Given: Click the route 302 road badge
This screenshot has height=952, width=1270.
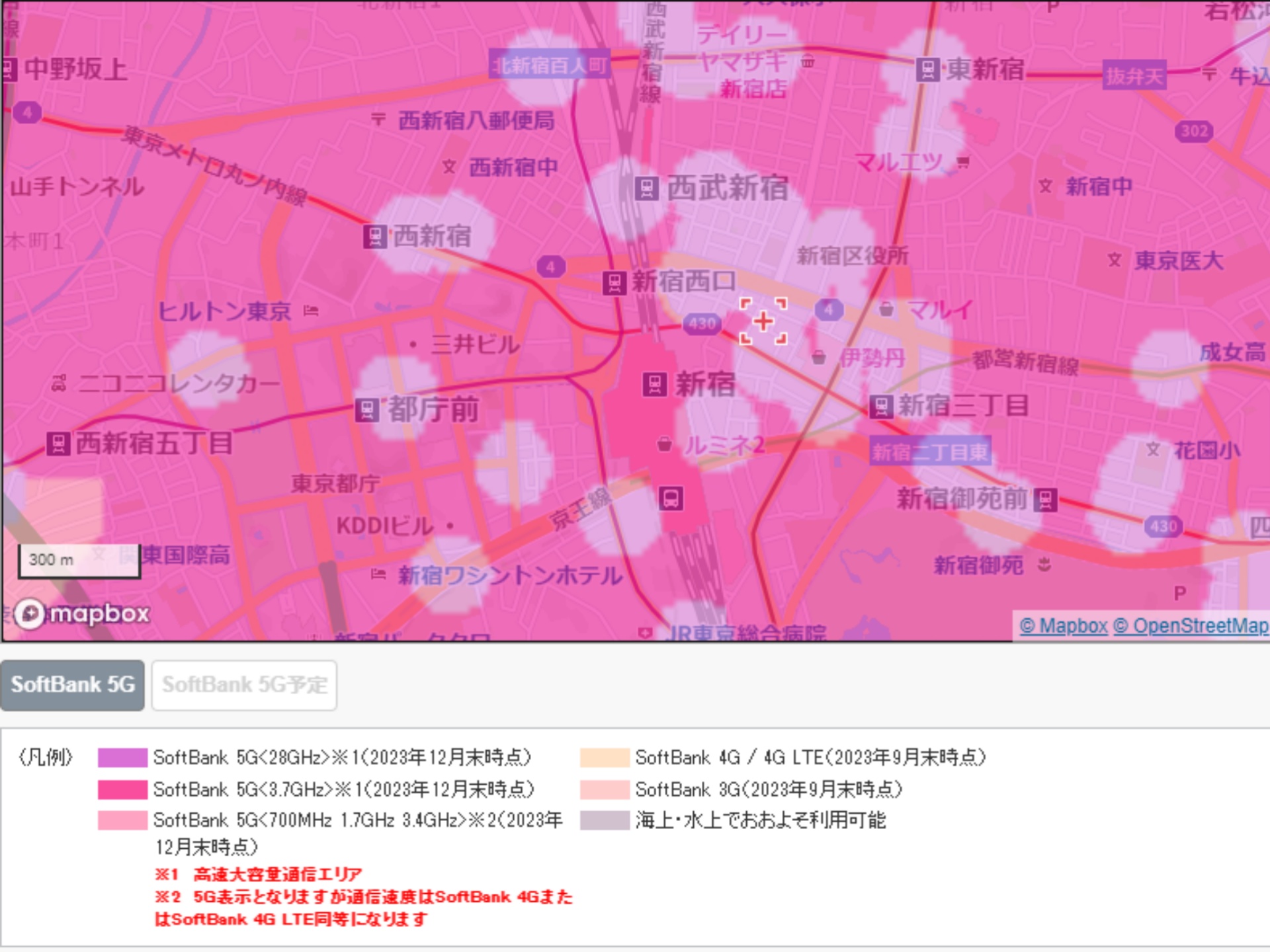Looking at the screenshot, I should coord(1194,131).
